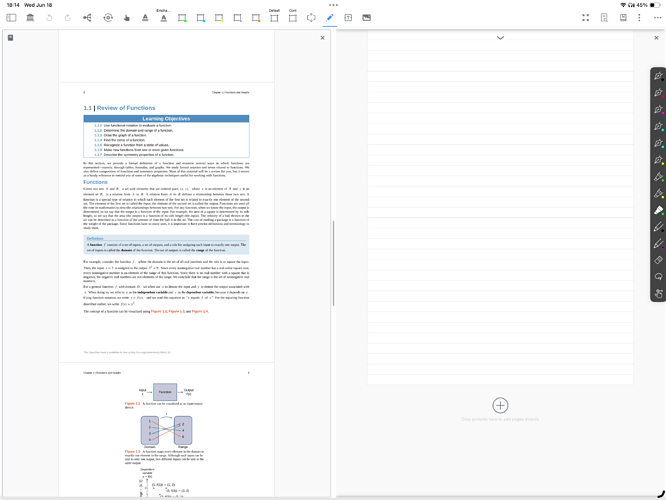
Task: Click the undo arrow
Action: tap(49, 18)
